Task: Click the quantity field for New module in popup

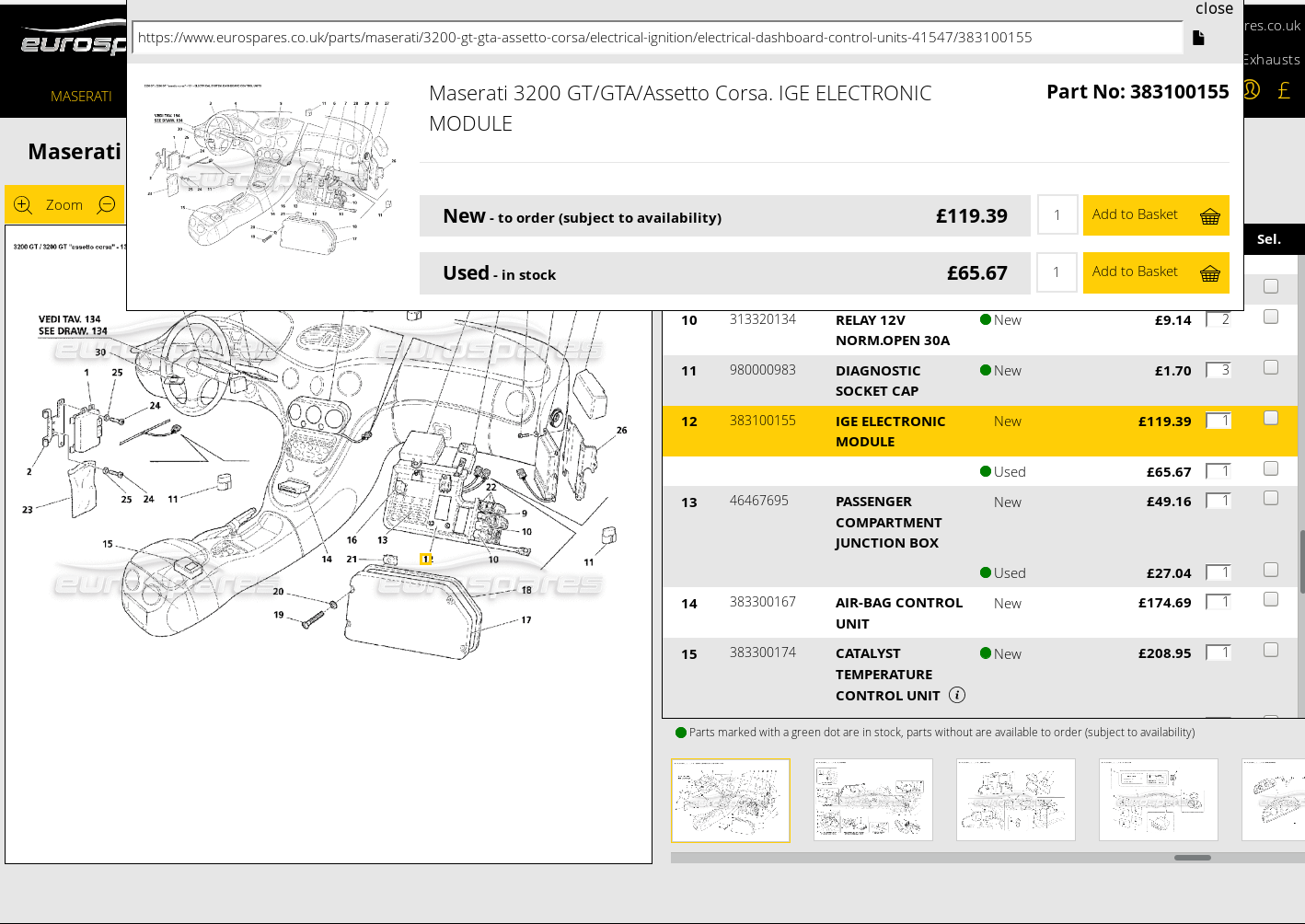Action: pyautogui.click(x=1057, y=215)
